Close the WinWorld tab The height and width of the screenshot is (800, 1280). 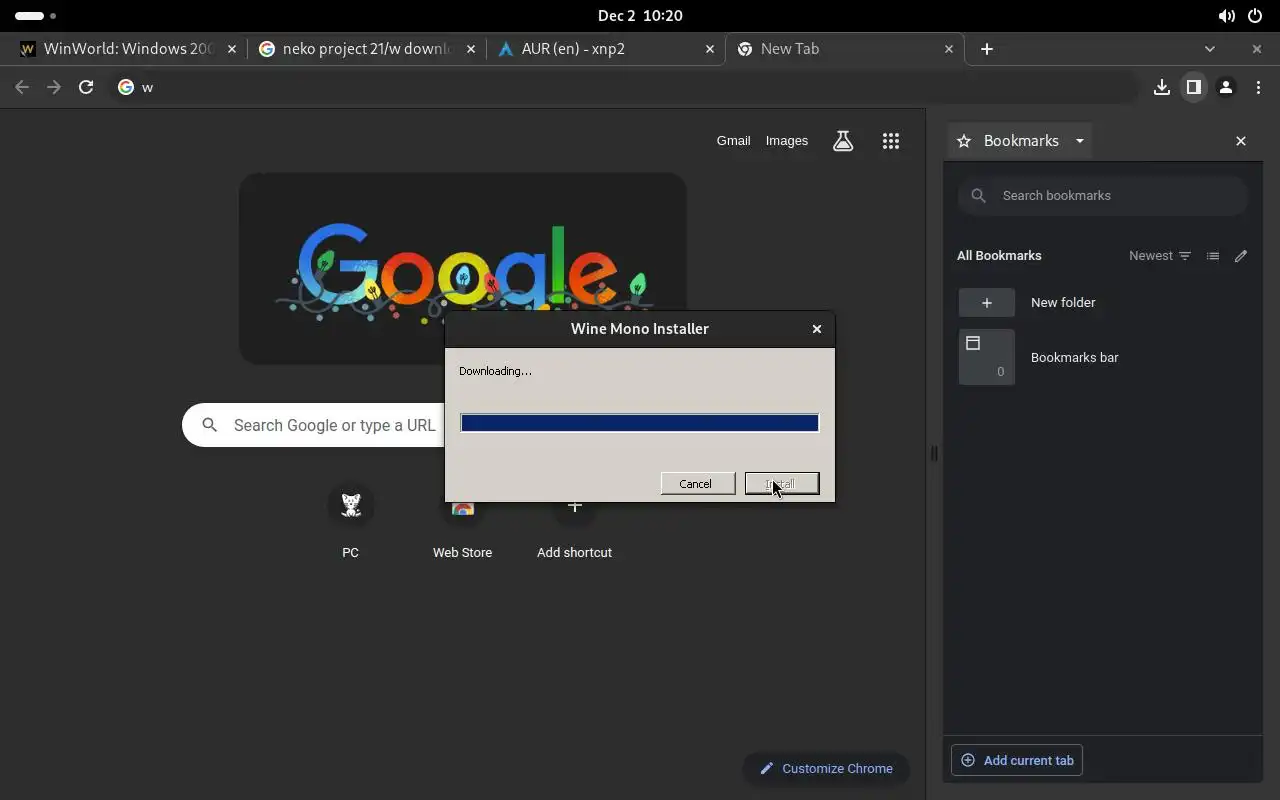[232, 49]
